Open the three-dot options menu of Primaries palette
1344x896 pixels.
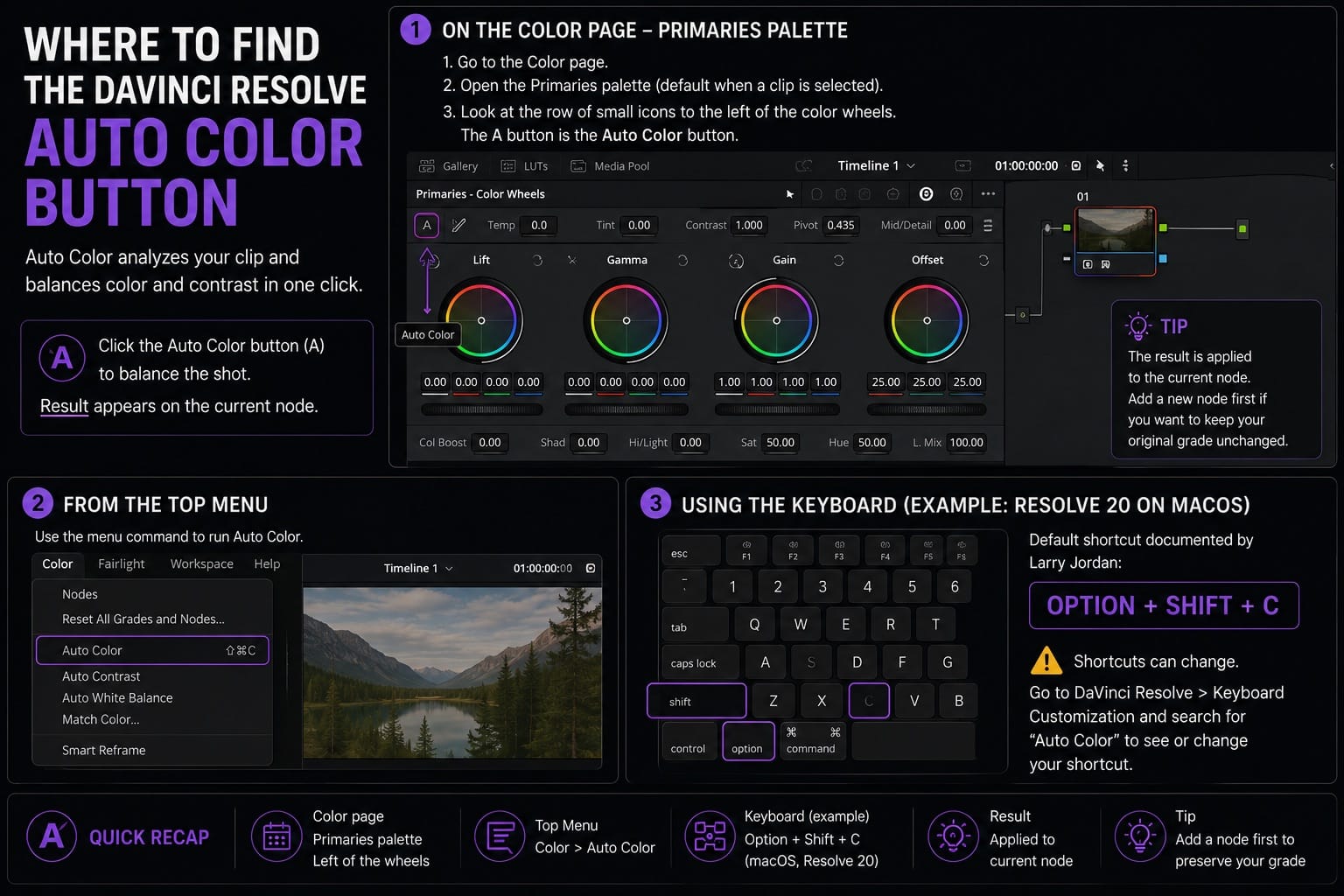pyautogui.click(x=988, y=193)
